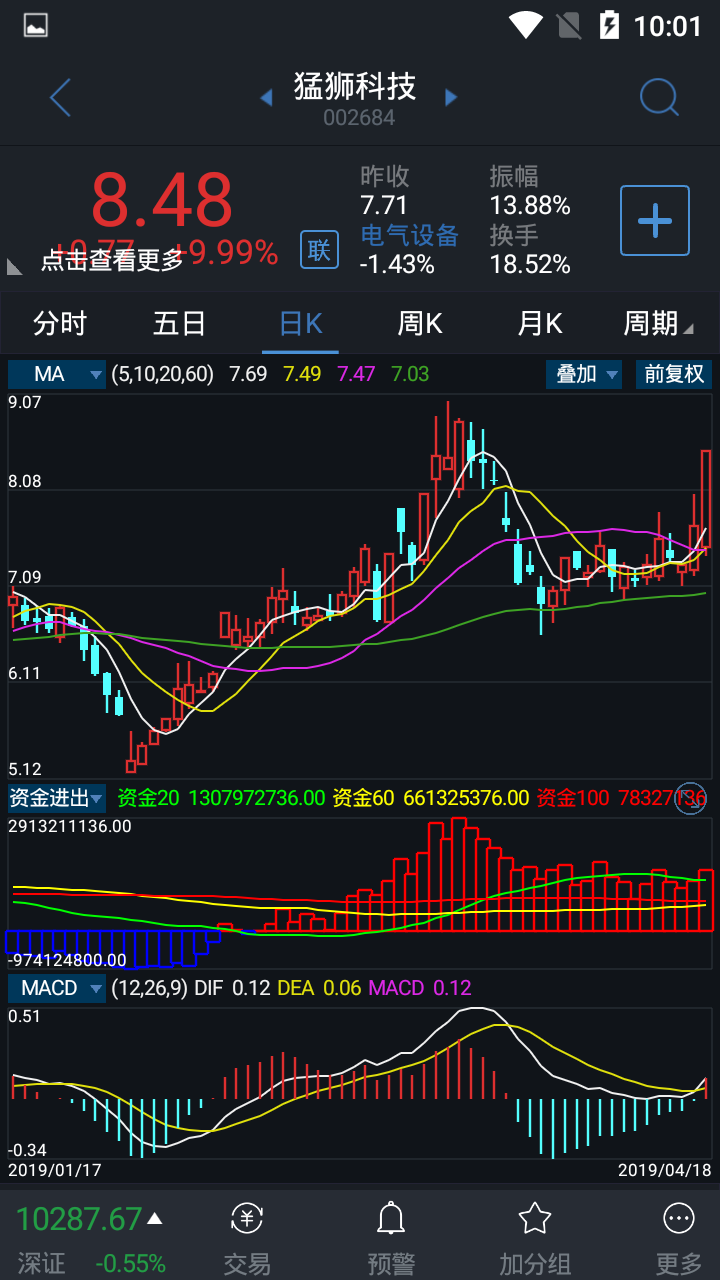The height and width of the screenshot is (1280, 720).
Task: Tap the expand icon on the 资金 chart
Action: pos(691,798)
